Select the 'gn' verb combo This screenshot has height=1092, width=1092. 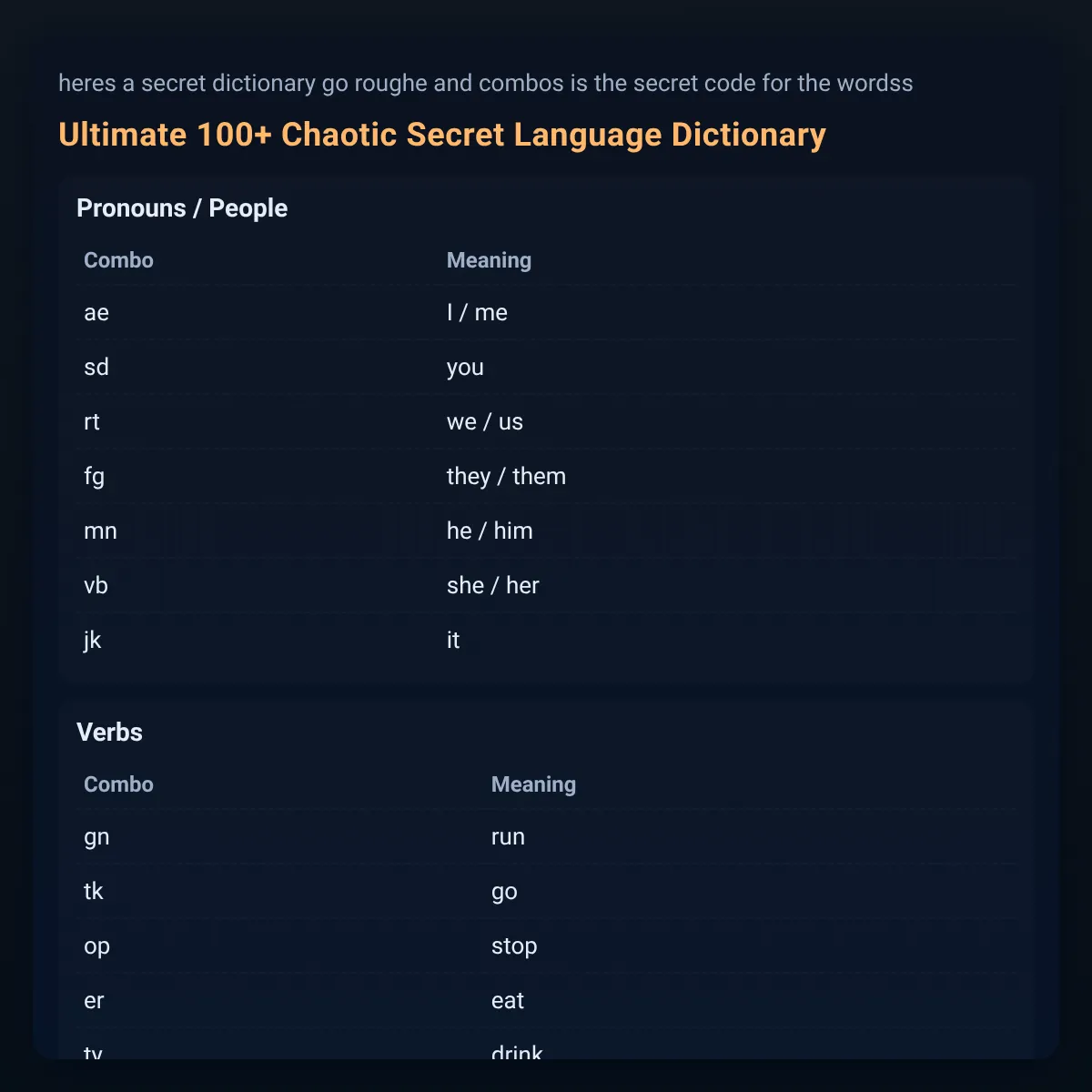click(96, 838)
